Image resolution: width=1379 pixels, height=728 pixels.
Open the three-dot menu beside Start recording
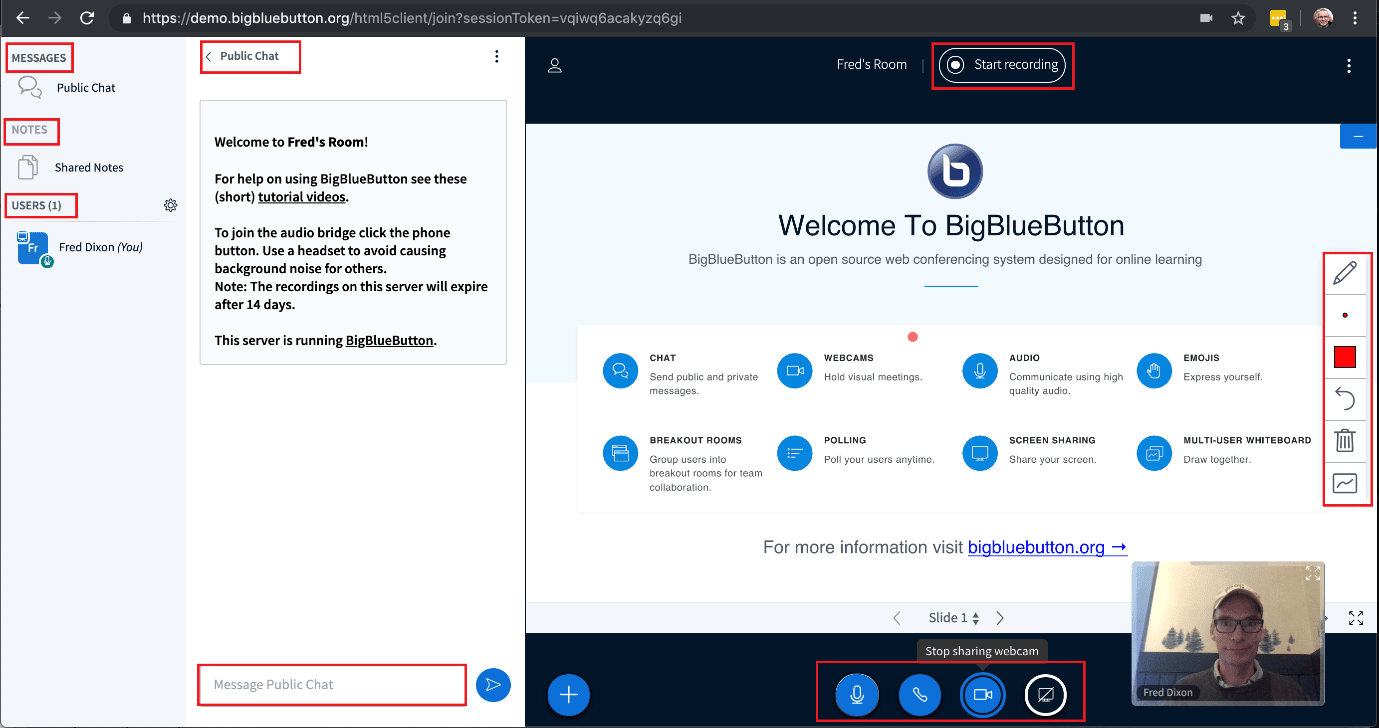[1349, 66]
